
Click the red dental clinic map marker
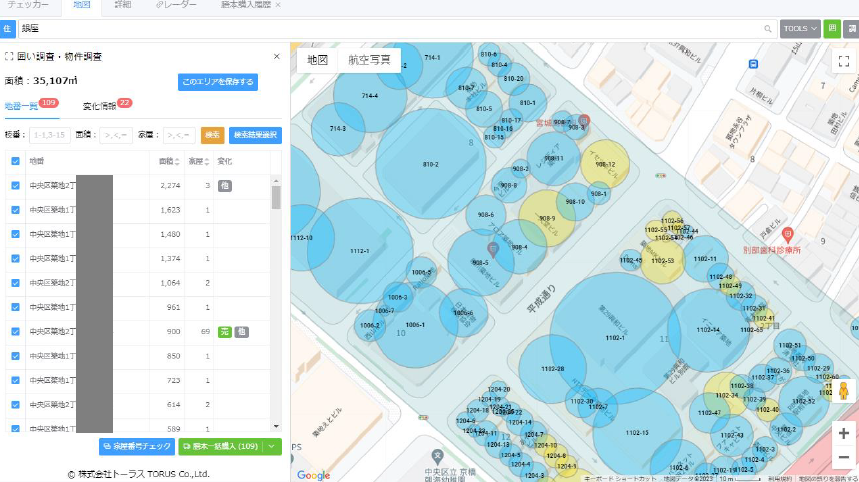(787, 234)
